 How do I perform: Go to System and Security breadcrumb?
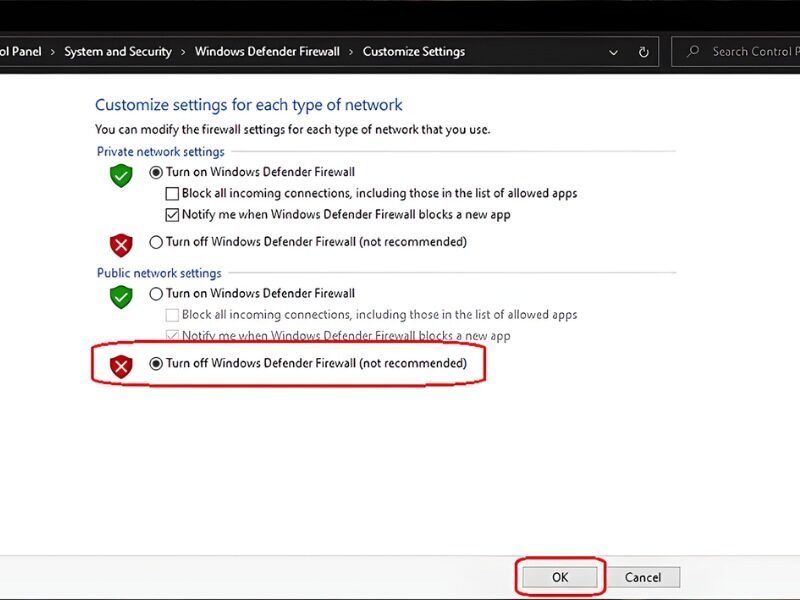pos(118,52)
